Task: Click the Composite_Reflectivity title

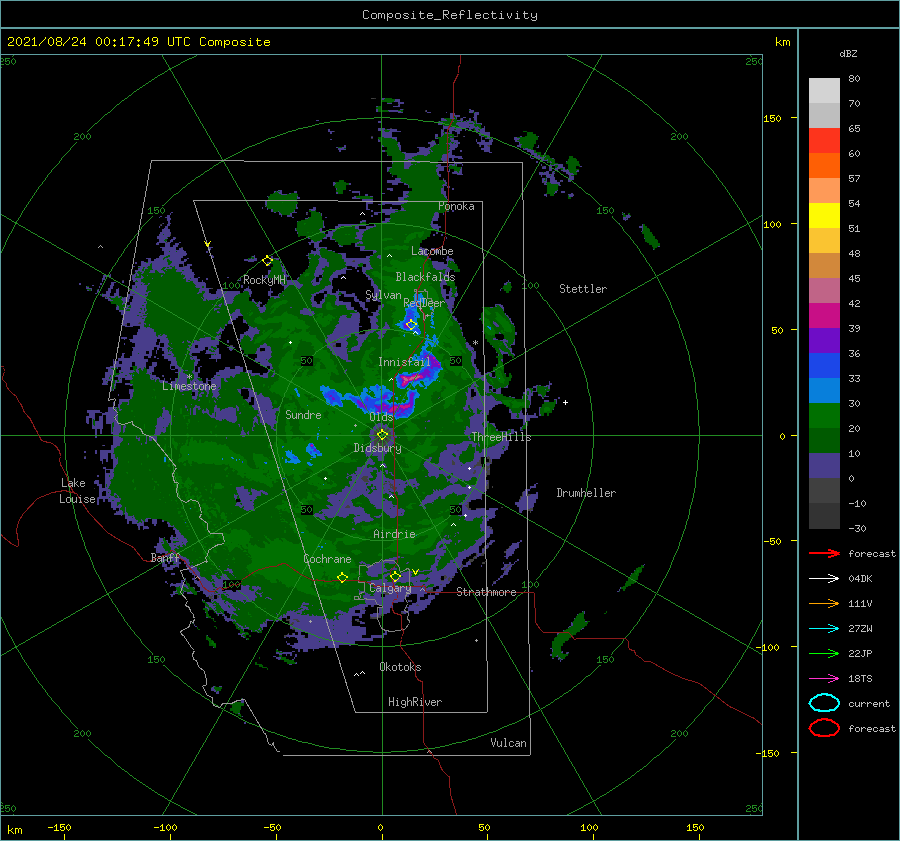Action: tap(450, 15)
